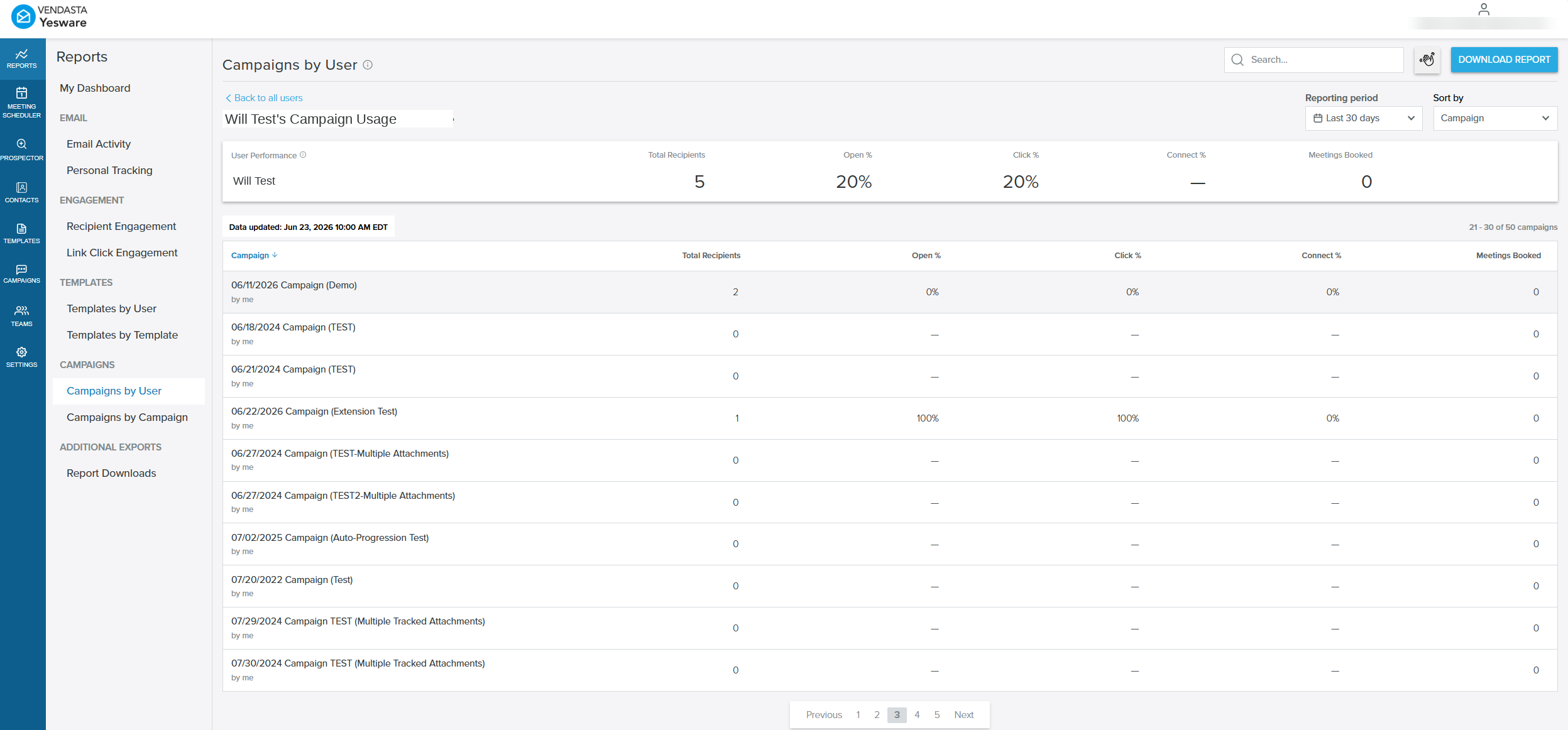Click info icon beside User Performance
The width and height of the screenshot is (1568, 730).
tap(303, 155)
